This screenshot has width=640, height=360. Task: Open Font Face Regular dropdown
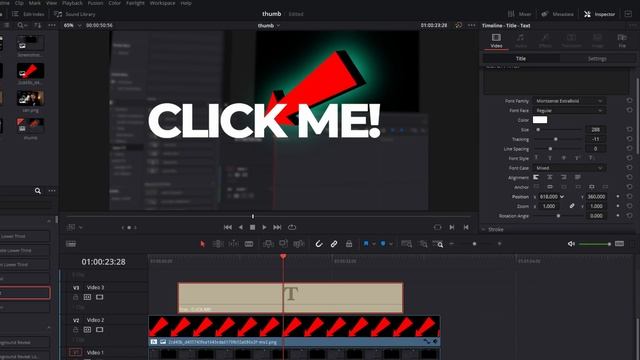[569, 111]
